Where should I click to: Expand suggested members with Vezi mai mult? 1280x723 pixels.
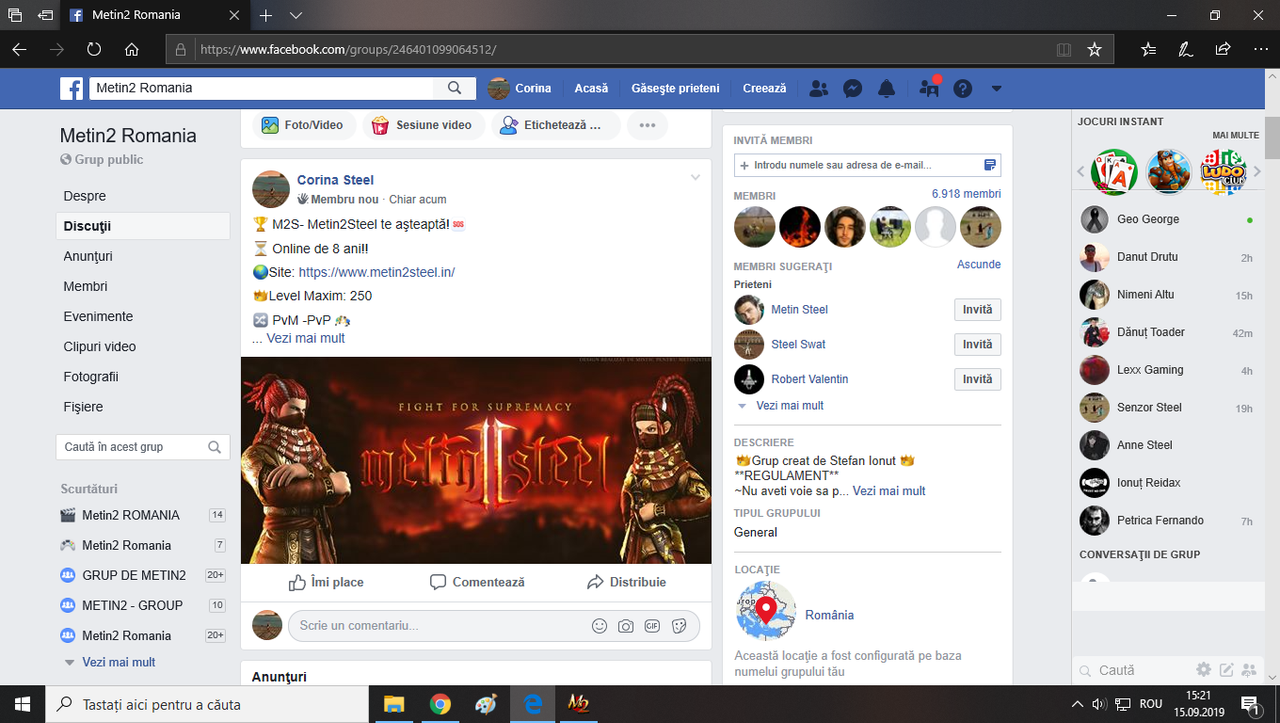(x=790, y=406)
